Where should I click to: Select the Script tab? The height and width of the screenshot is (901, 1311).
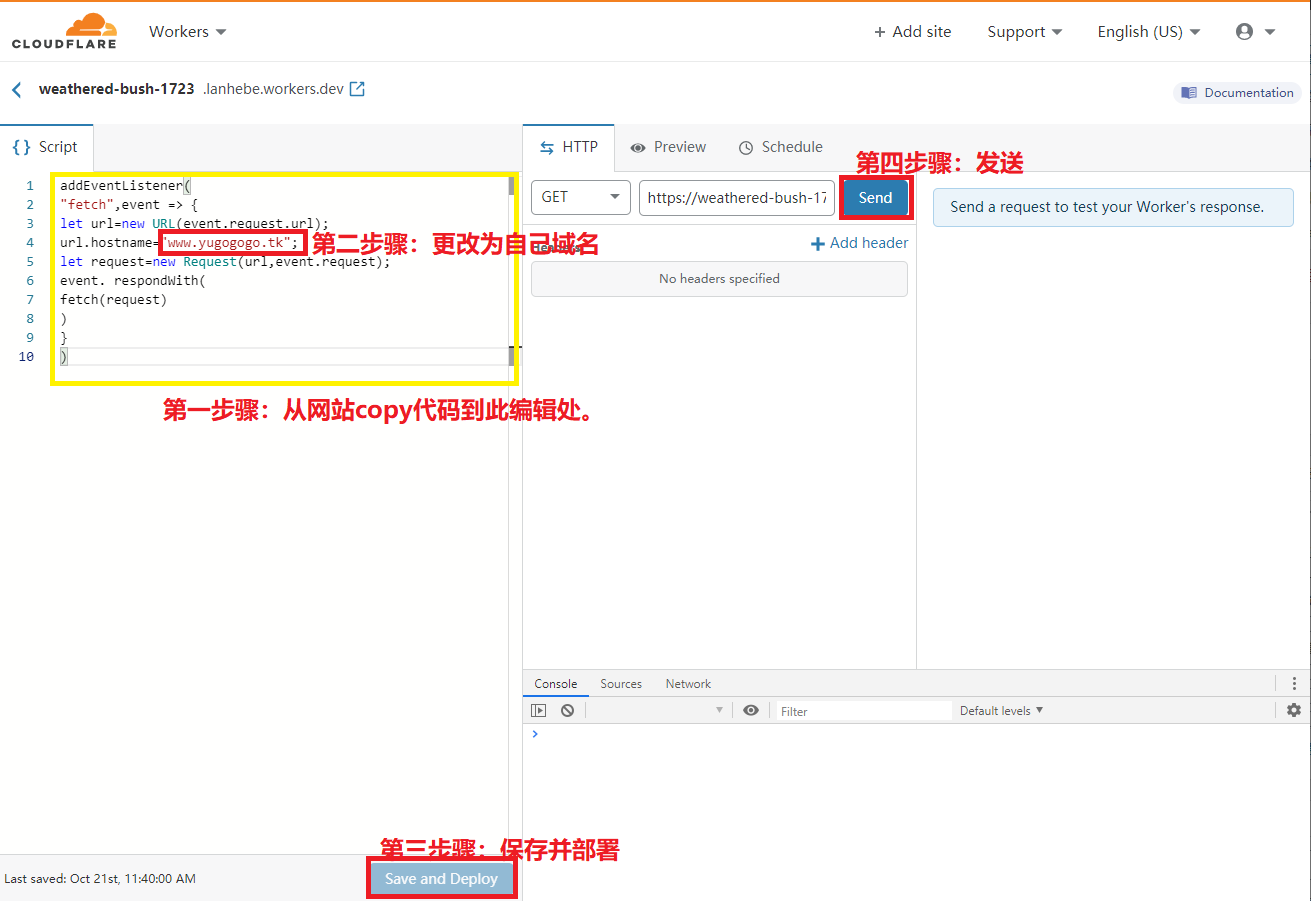(x=46, y=147)
